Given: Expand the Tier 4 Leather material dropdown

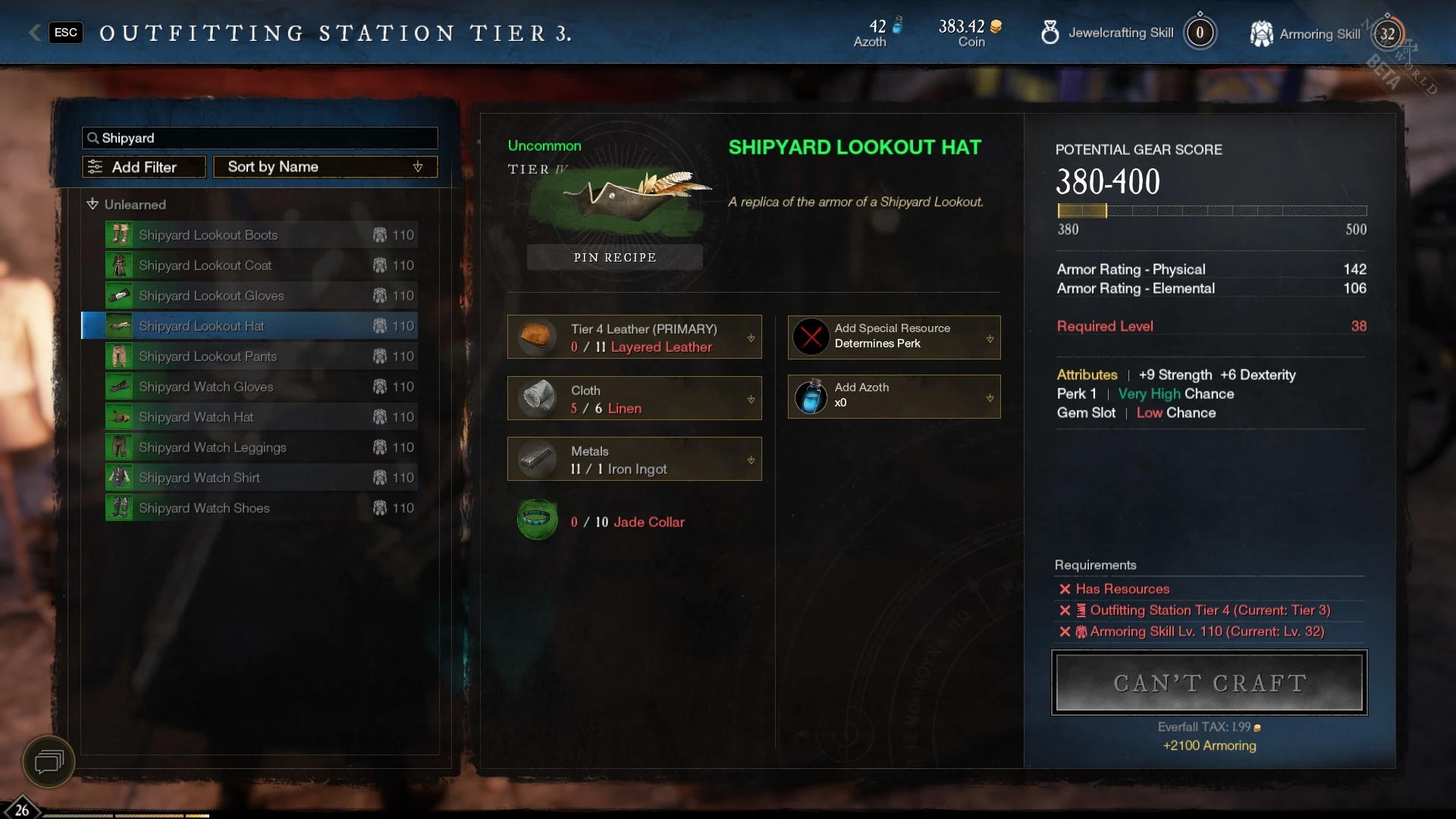Looking at the screenshot, I should point(751,338).
